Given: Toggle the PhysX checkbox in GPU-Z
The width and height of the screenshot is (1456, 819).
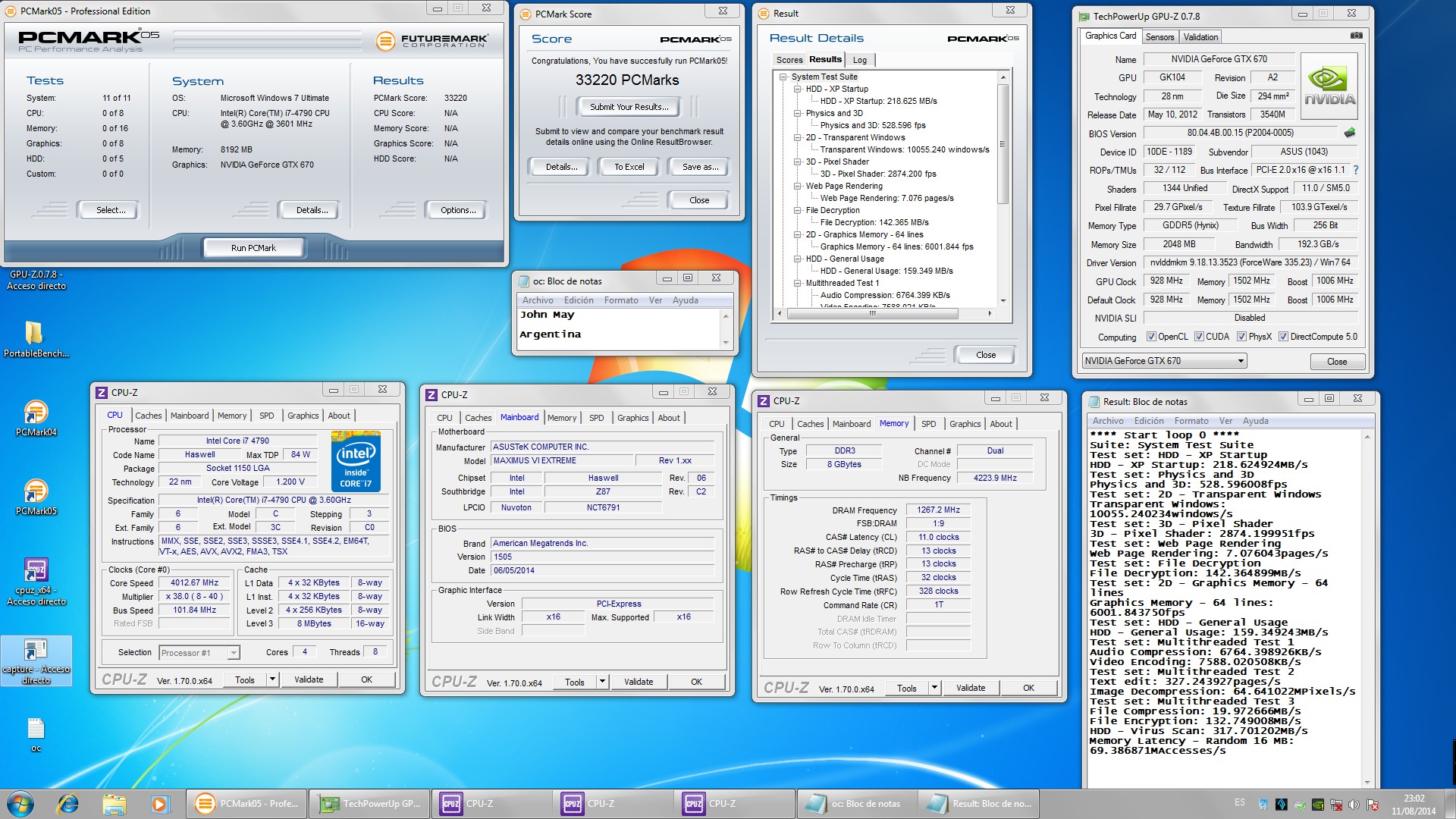Looking at the screenshot, I should [1241, 337].
